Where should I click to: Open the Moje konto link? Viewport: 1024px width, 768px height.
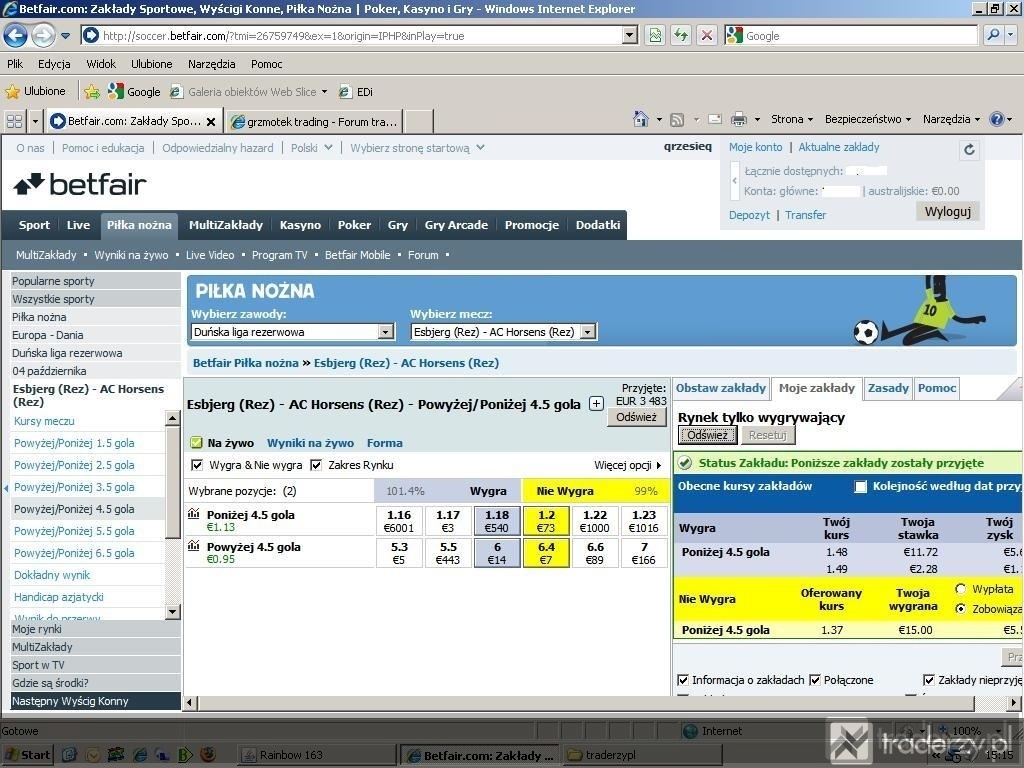[x=755, y=147]
